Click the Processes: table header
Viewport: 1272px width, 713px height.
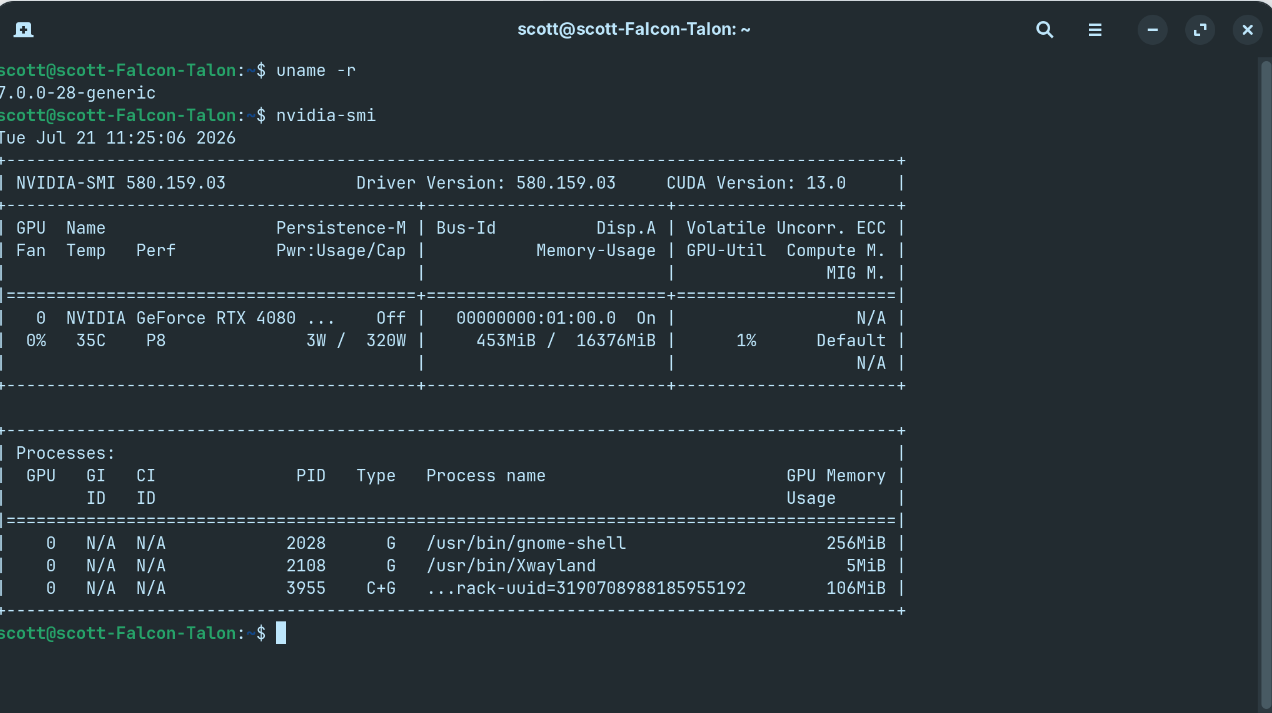[66, 453]
